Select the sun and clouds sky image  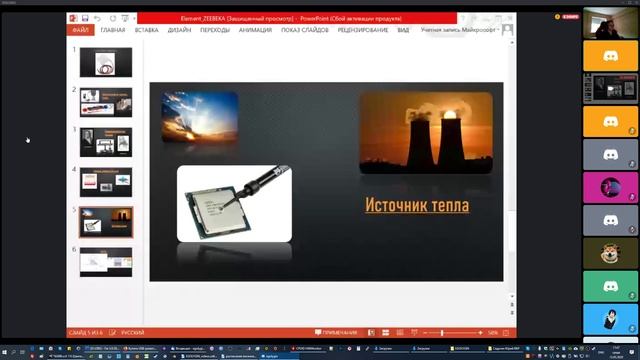tap(200, 117)
